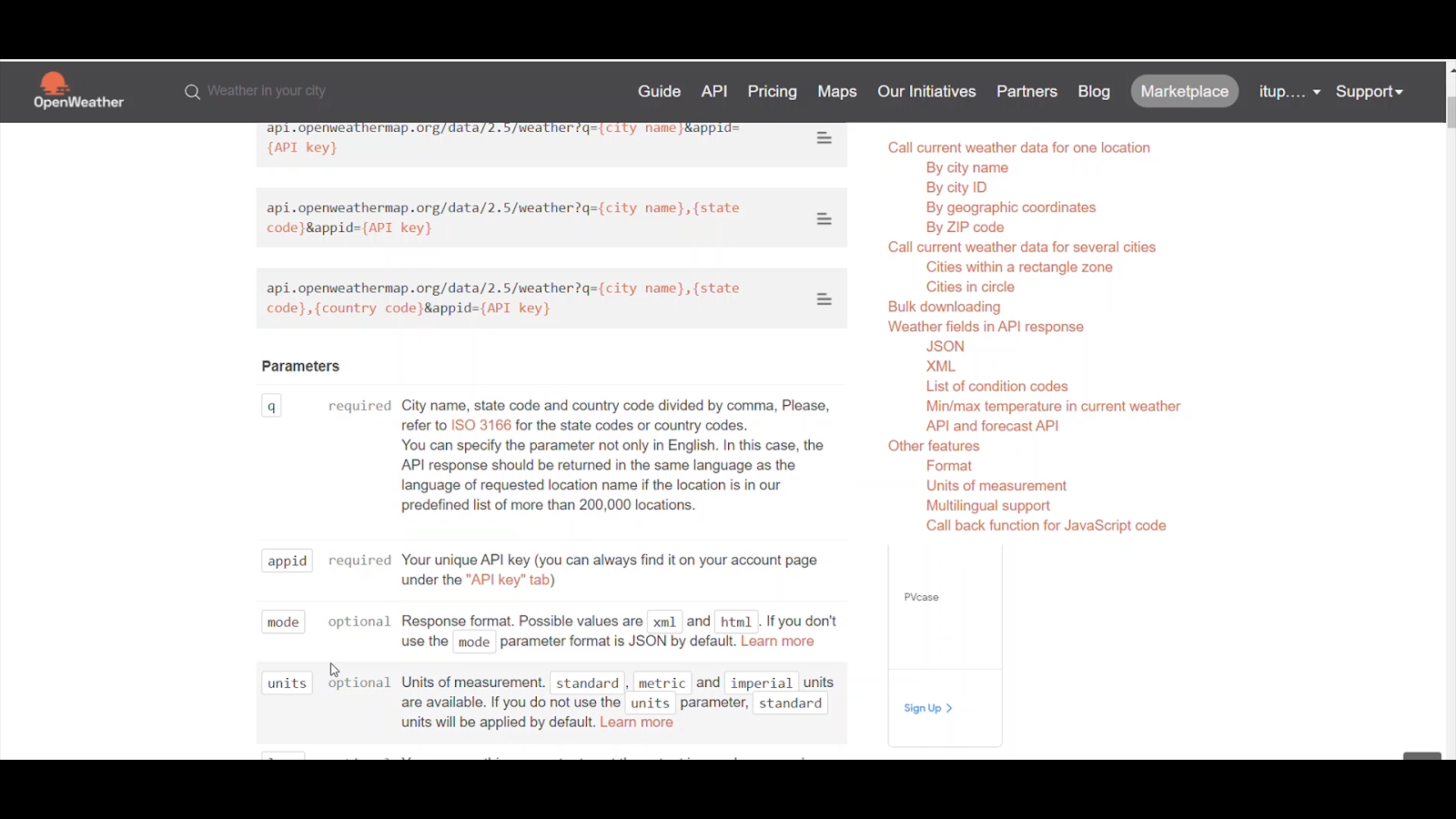Viewport: 1456px width, 819px height.
Task: Jump to Call back function for JavaScript code
Action: click(x=1046, y=527)
